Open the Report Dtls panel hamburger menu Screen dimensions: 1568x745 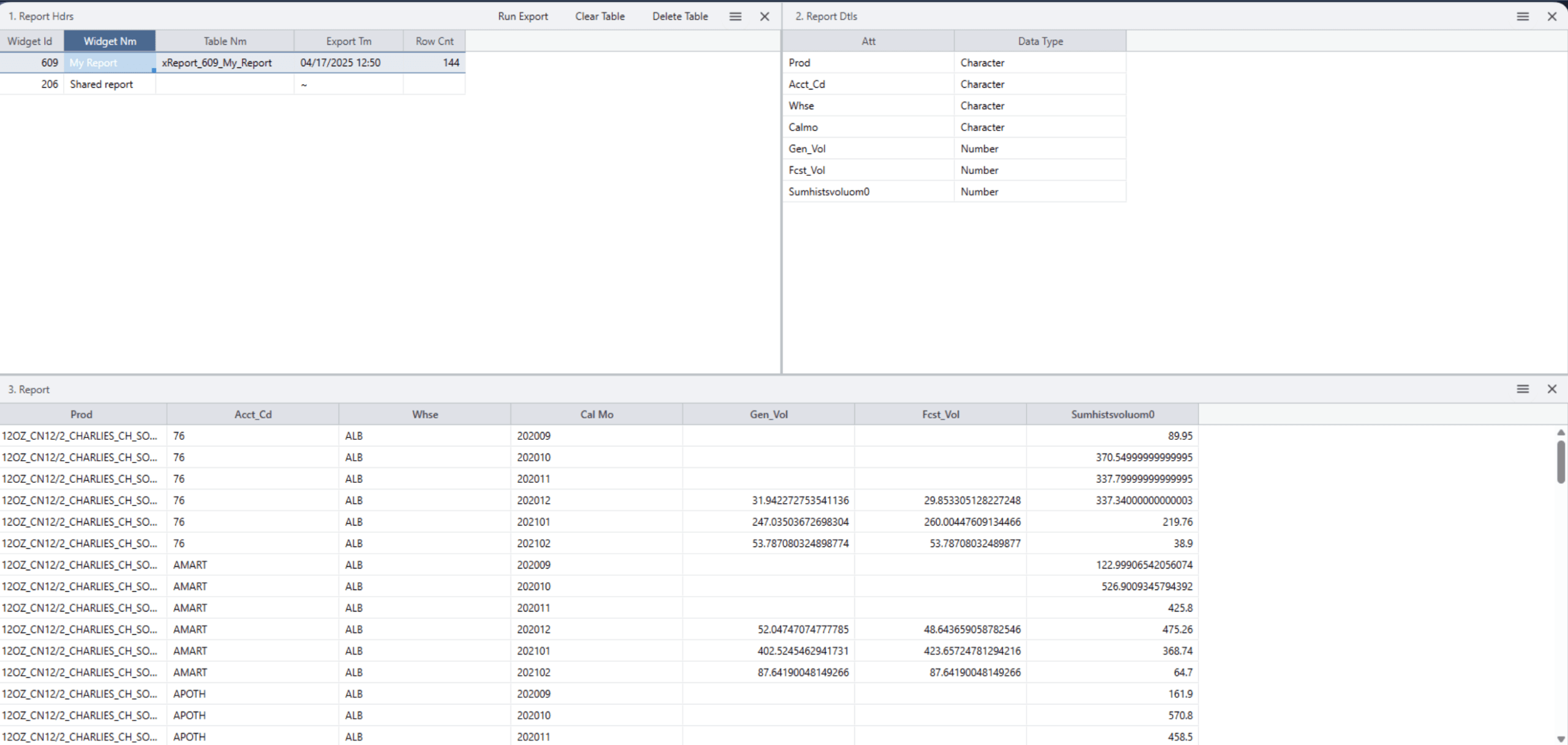pos(1523,16)
